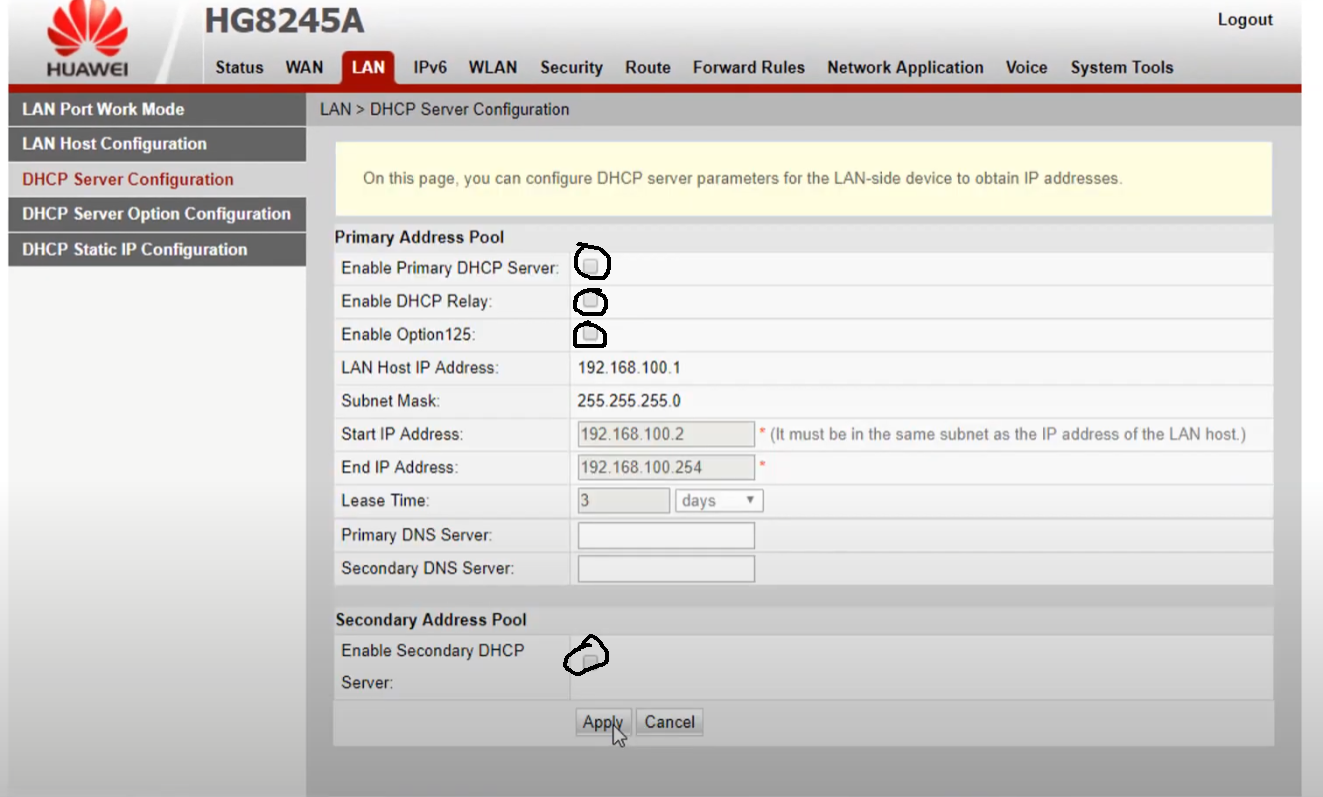Open the WLAN tab
1323x797 pixels.
(493, 68)
